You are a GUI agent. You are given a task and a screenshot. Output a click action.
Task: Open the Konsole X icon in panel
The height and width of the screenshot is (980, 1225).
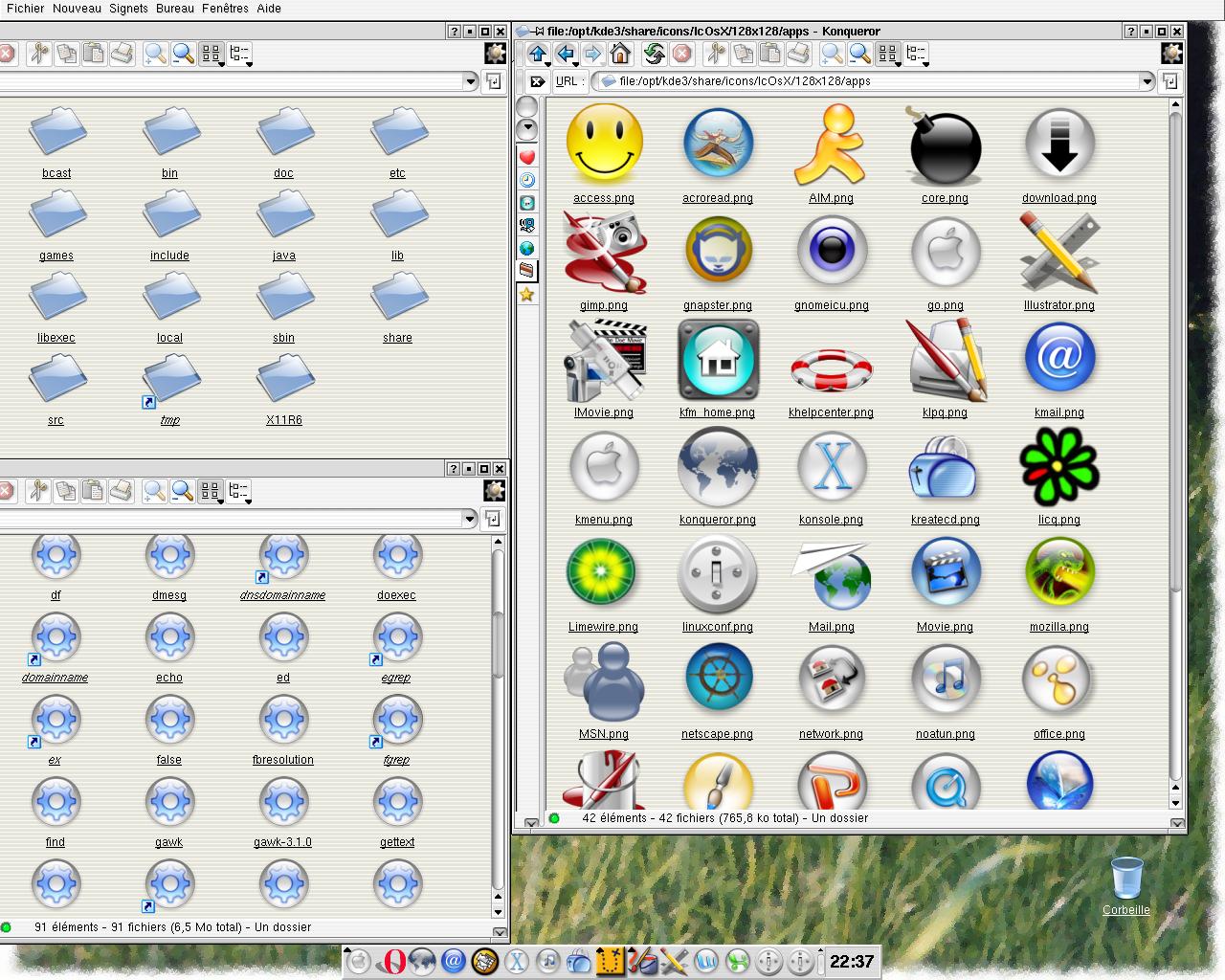point(517,961)
